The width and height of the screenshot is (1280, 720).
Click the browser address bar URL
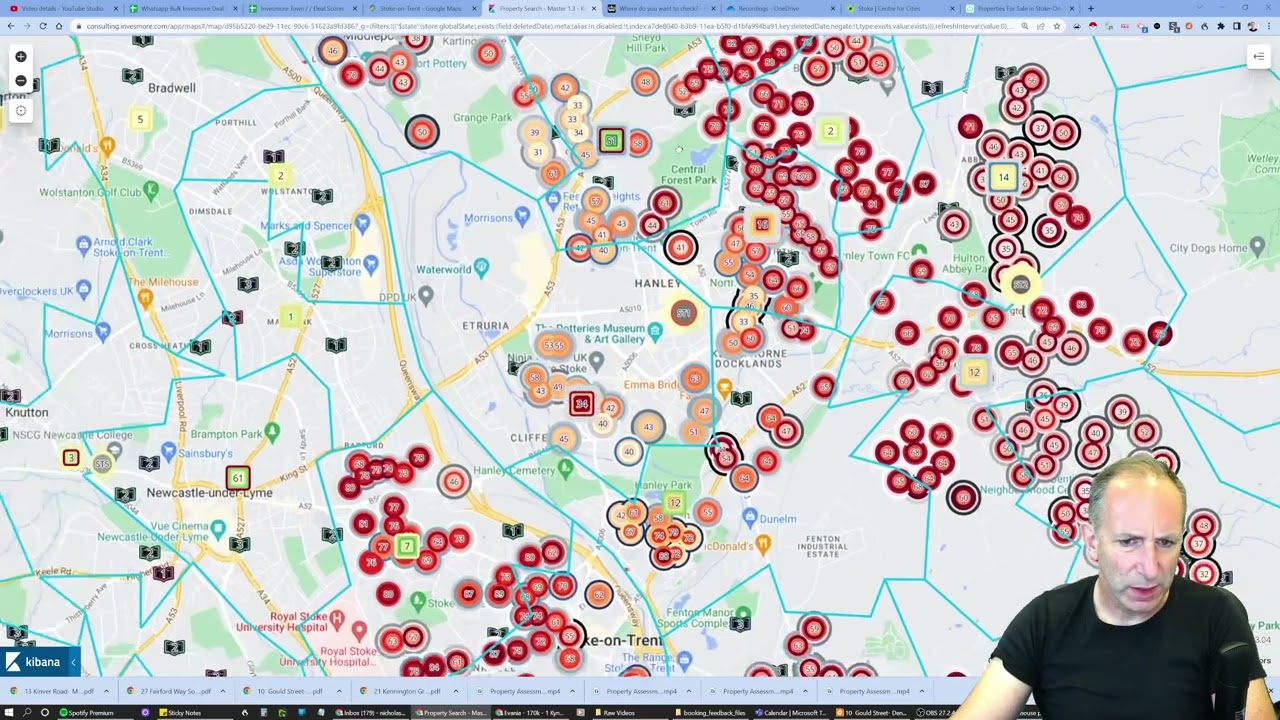click(550, 26)
